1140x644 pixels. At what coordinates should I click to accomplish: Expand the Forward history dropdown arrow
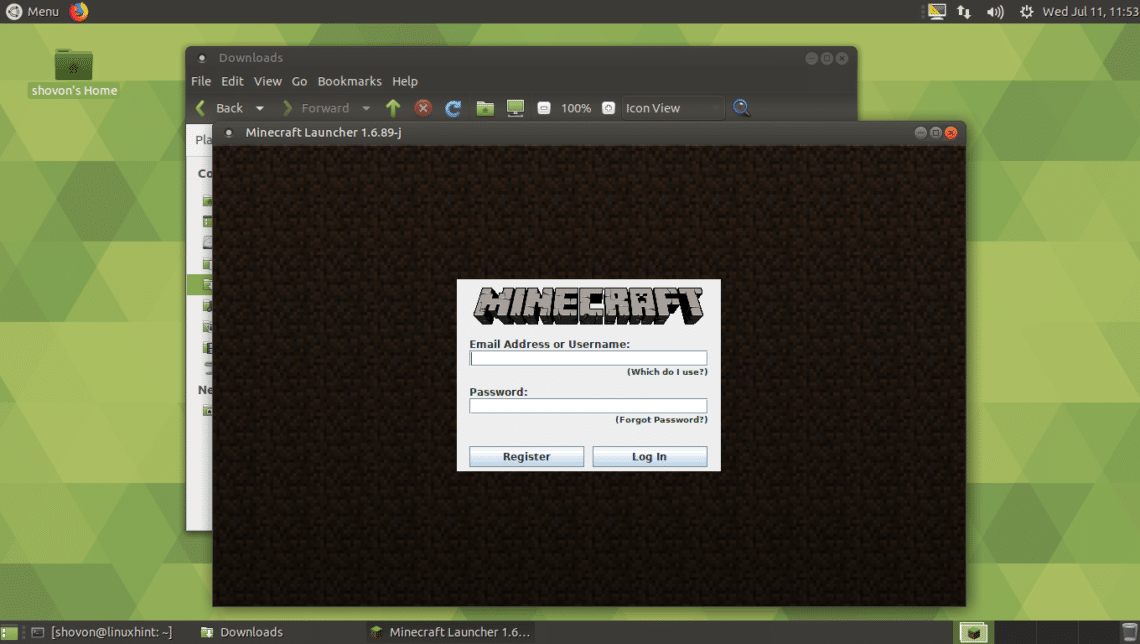click(x=366, y=108)
